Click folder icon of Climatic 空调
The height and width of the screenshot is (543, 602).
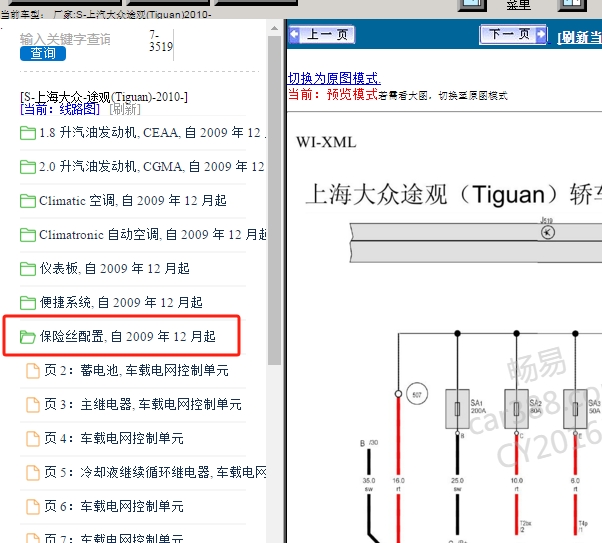(x=28, y=201)
